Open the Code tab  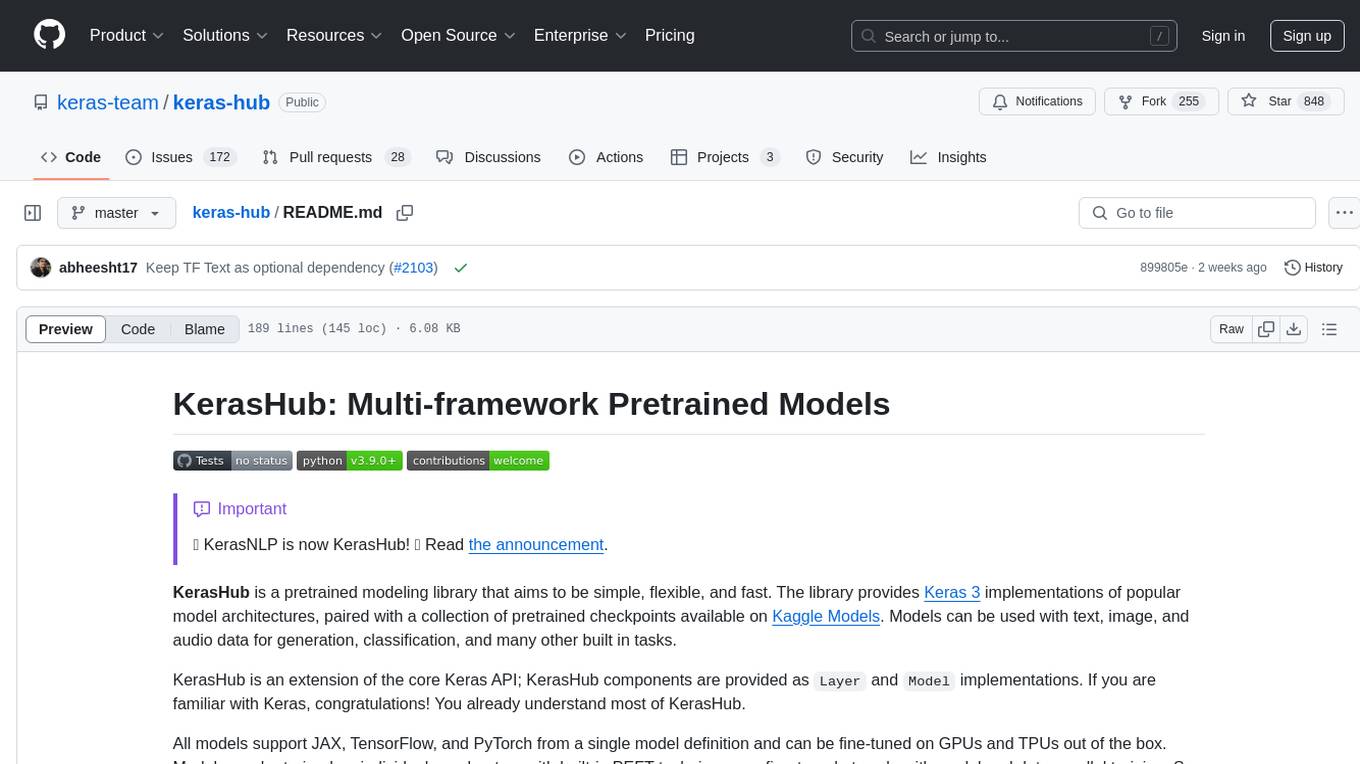71,157
